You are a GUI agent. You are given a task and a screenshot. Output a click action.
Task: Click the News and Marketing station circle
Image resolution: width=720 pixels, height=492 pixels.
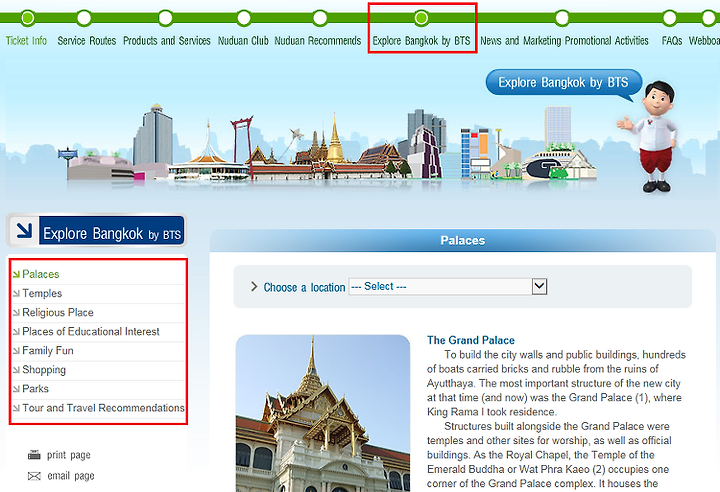pyautogui.click(x=562, y=18)
